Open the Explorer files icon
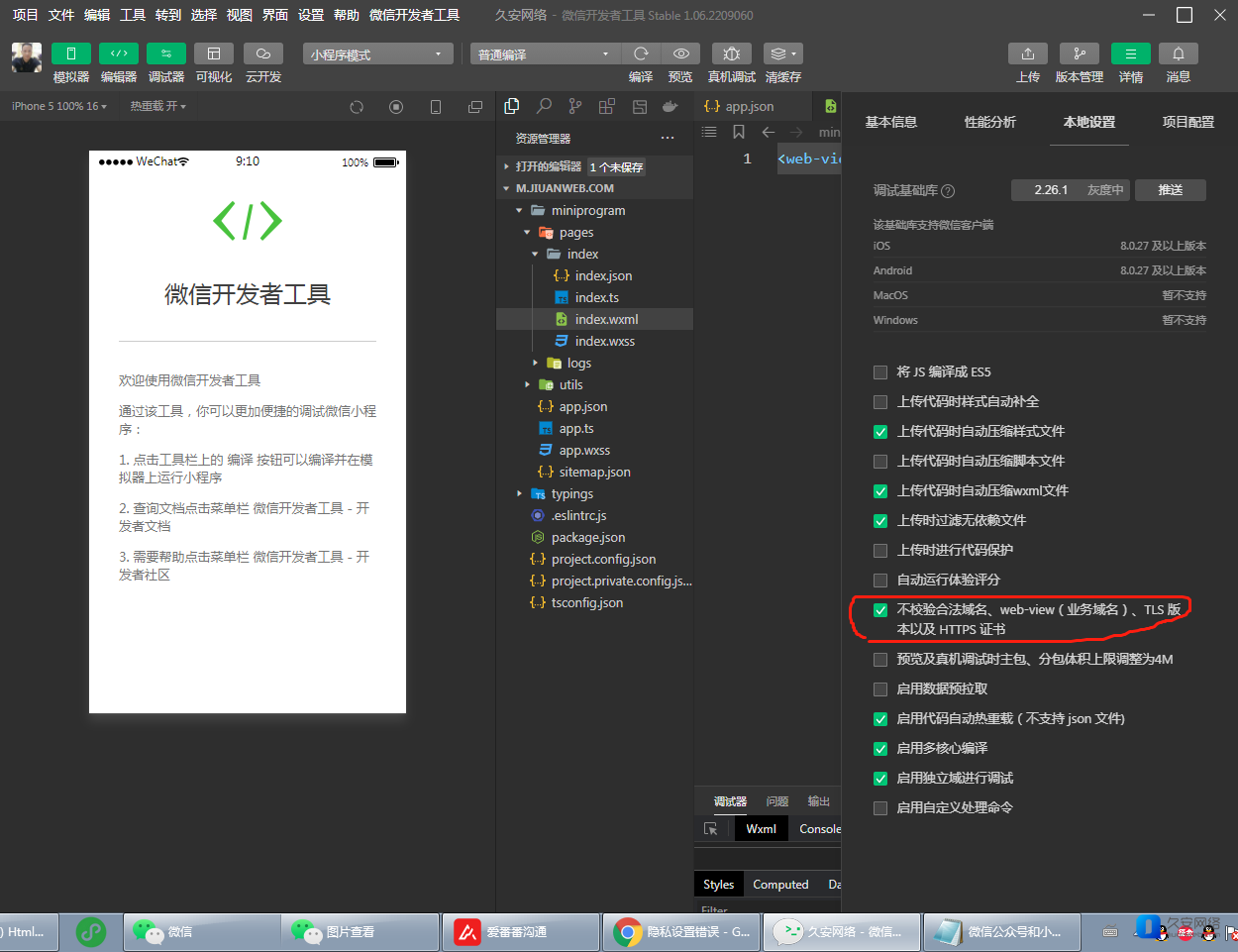1238x952 pixels. tap(512, 106)
